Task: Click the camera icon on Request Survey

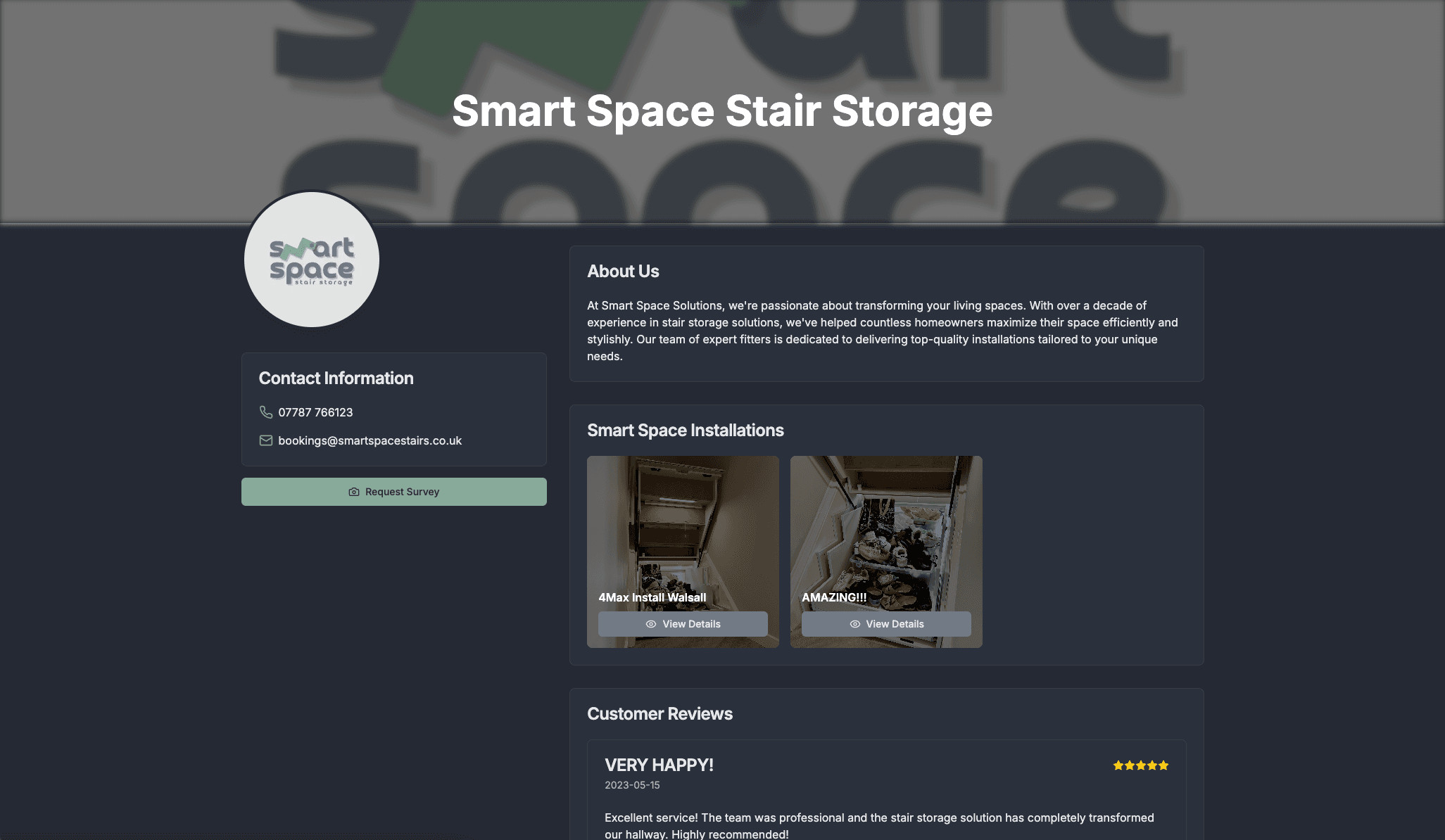Action: click(354, 492)
